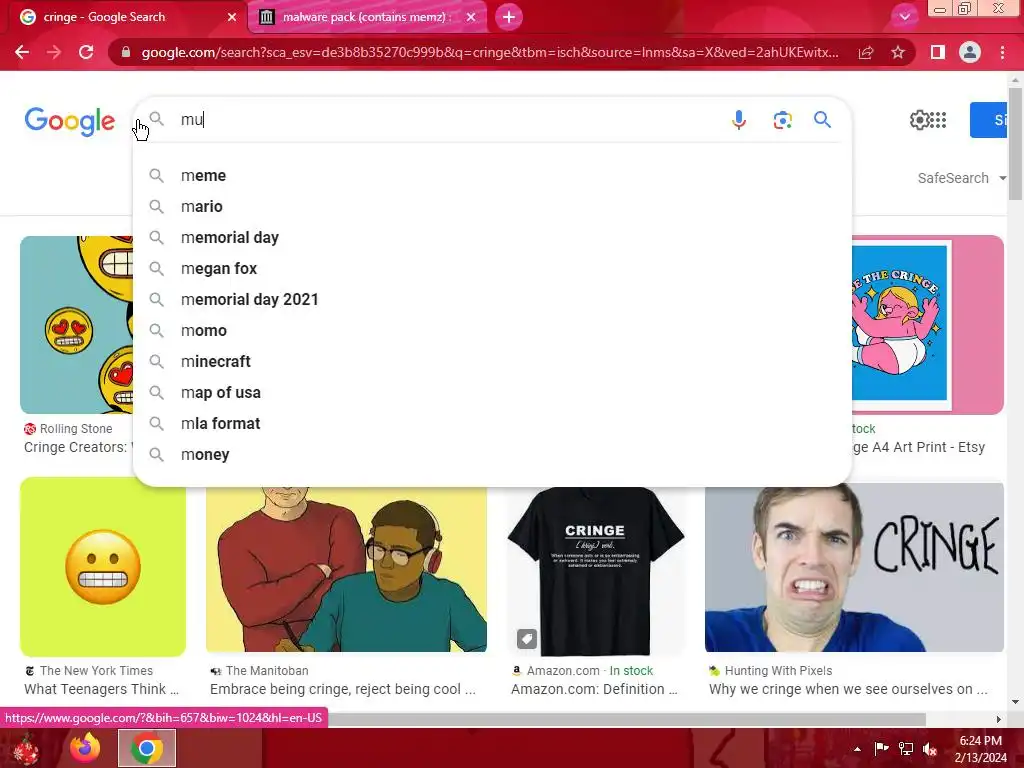Select the 'minecraft' suggestion
This screenshot has height=768, width=1024.
point(492,362)
